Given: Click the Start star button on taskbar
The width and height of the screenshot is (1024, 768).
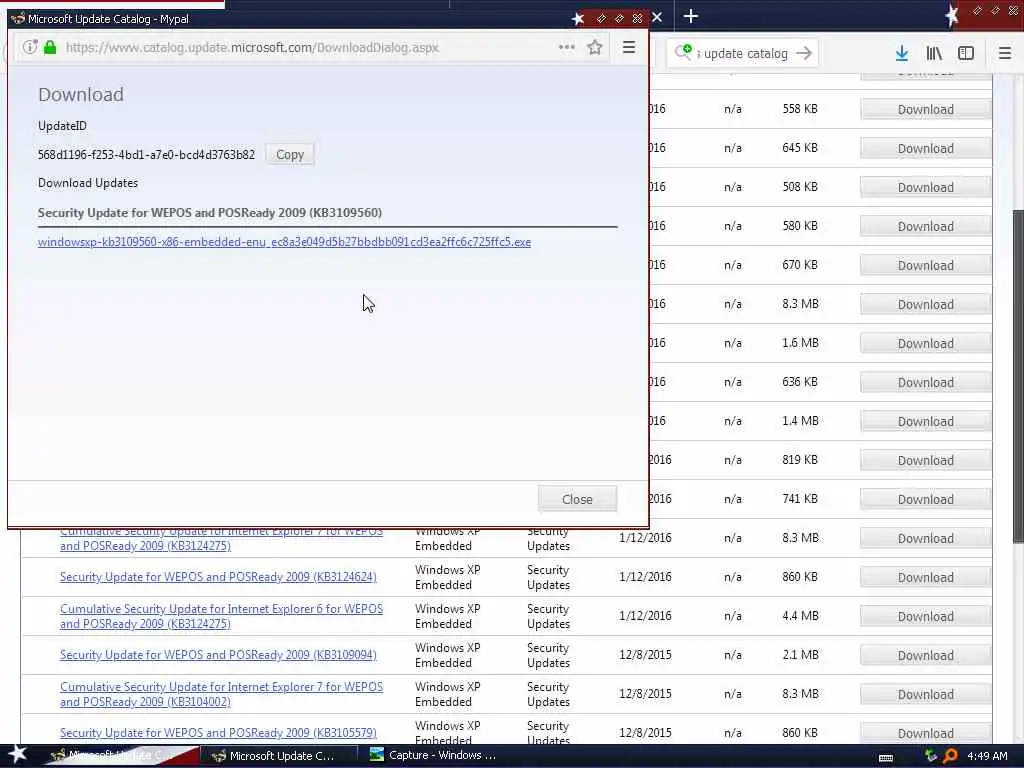Looking at the screenshot, I should pos(16,754).
